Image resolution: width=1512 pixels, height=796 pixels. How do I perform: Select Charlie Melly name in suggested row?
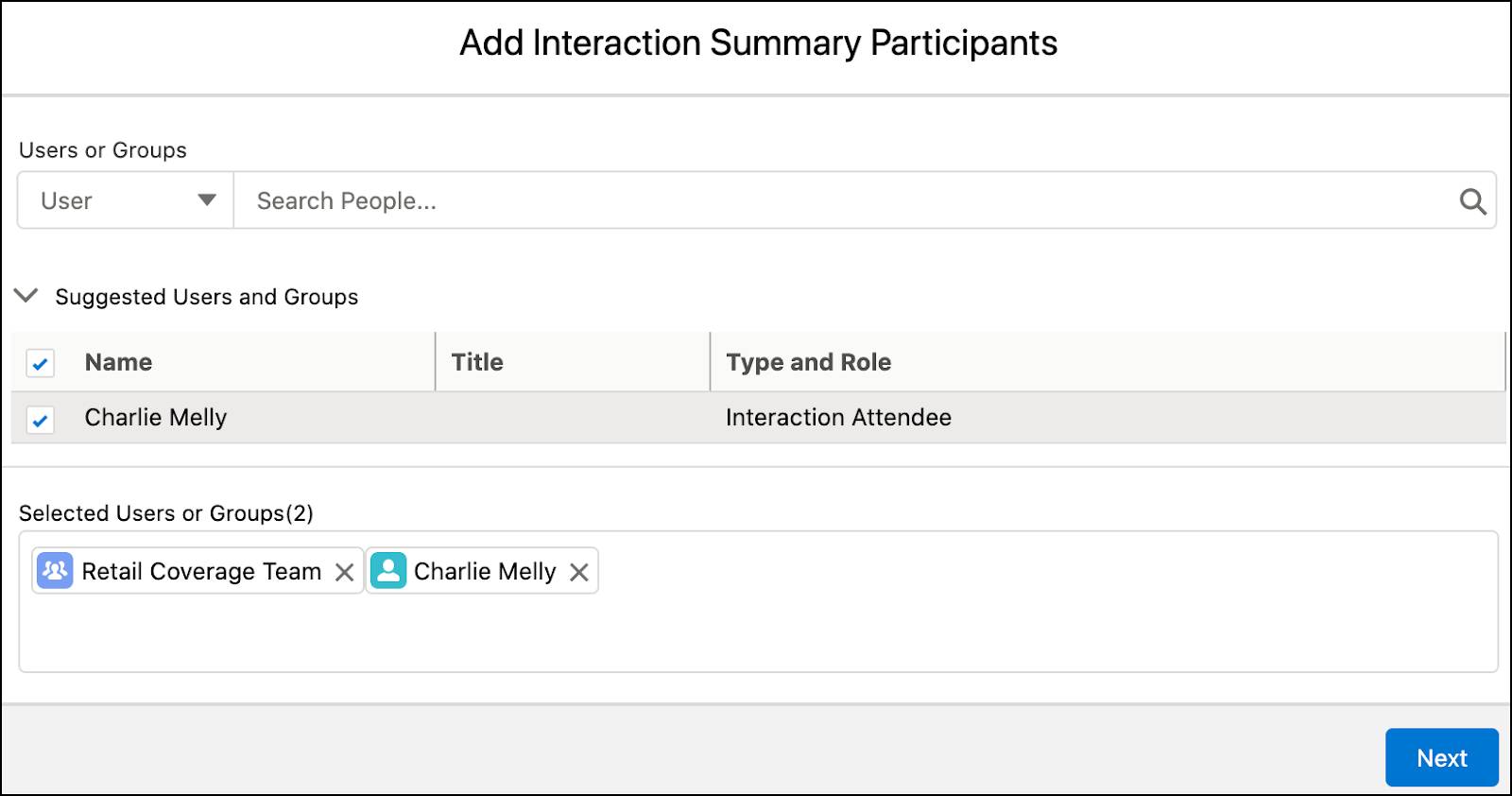tap(156, 418)
